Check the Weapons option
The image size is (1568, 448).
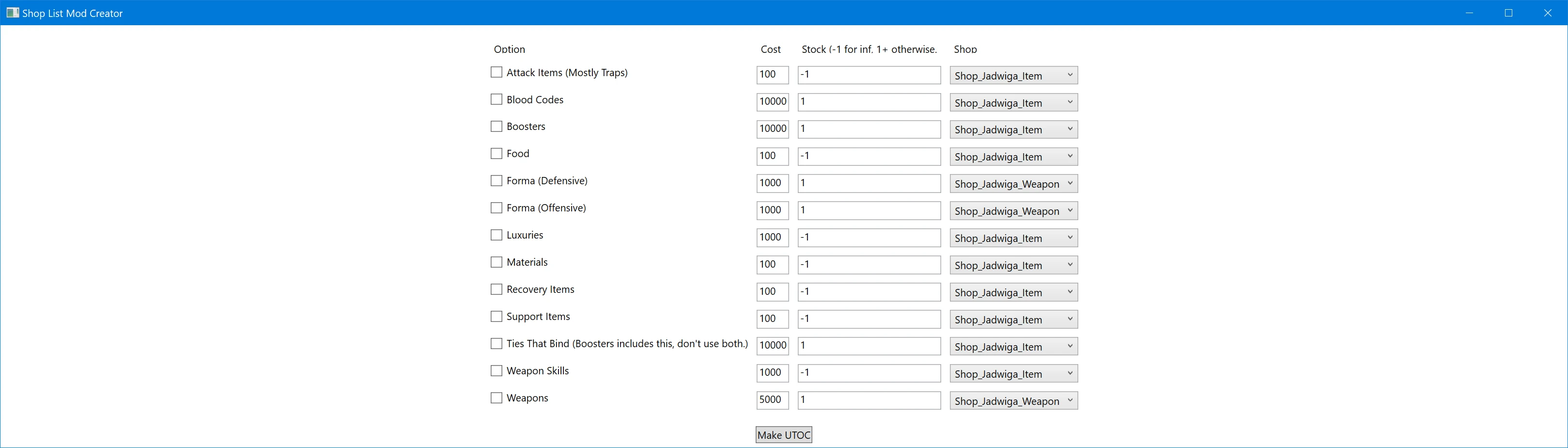pyautogui.click(x=496, y=398)
